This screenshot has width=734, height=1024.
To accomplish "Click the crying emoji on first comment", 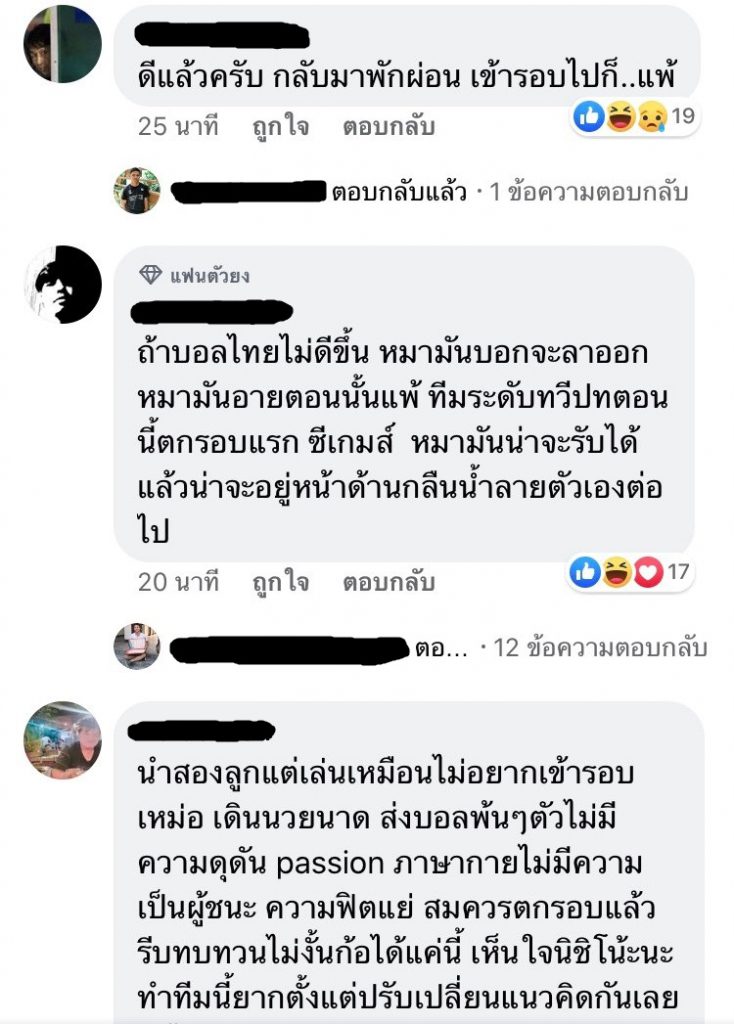I will [x=651, y=117].
